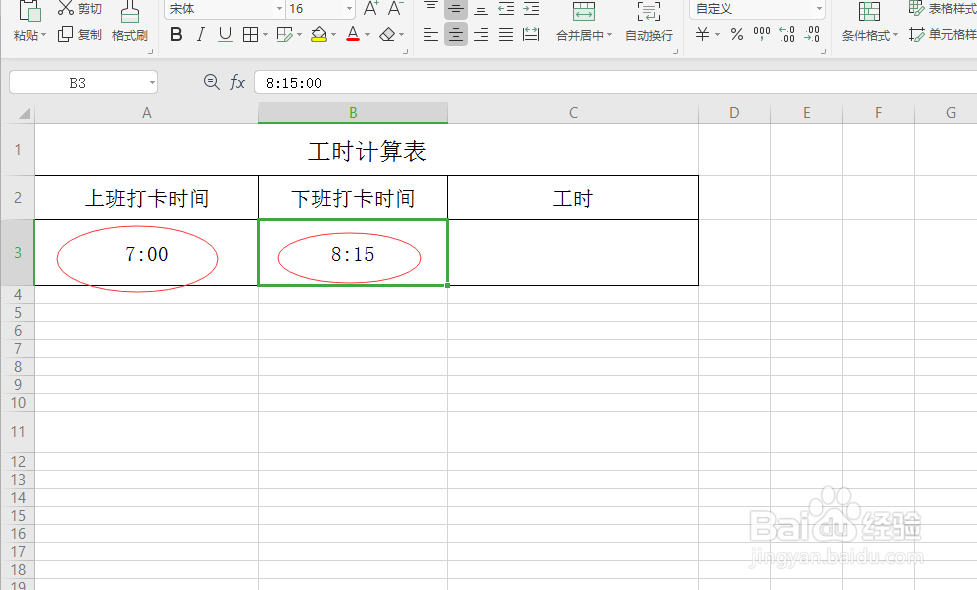977x590 pixels.
Task: Apply the yellow fill color
Action: coord(319,34)
